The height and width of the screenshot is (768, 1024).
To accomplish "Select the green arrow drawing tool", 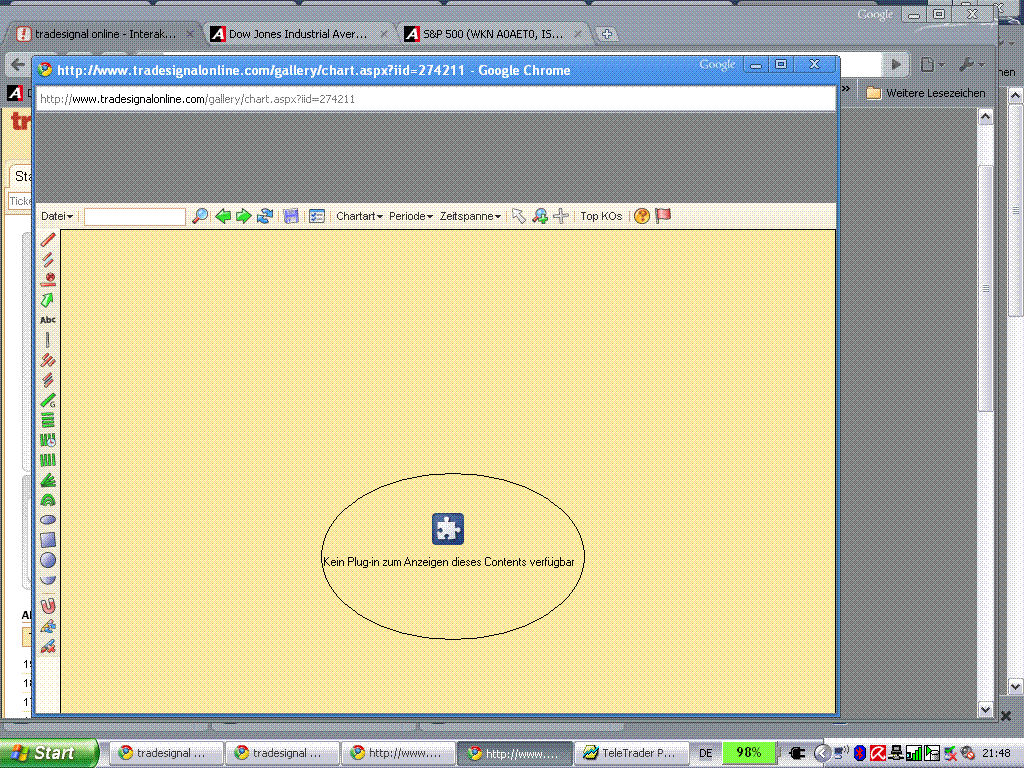I will pyautogui.click(x=48, y=300).
